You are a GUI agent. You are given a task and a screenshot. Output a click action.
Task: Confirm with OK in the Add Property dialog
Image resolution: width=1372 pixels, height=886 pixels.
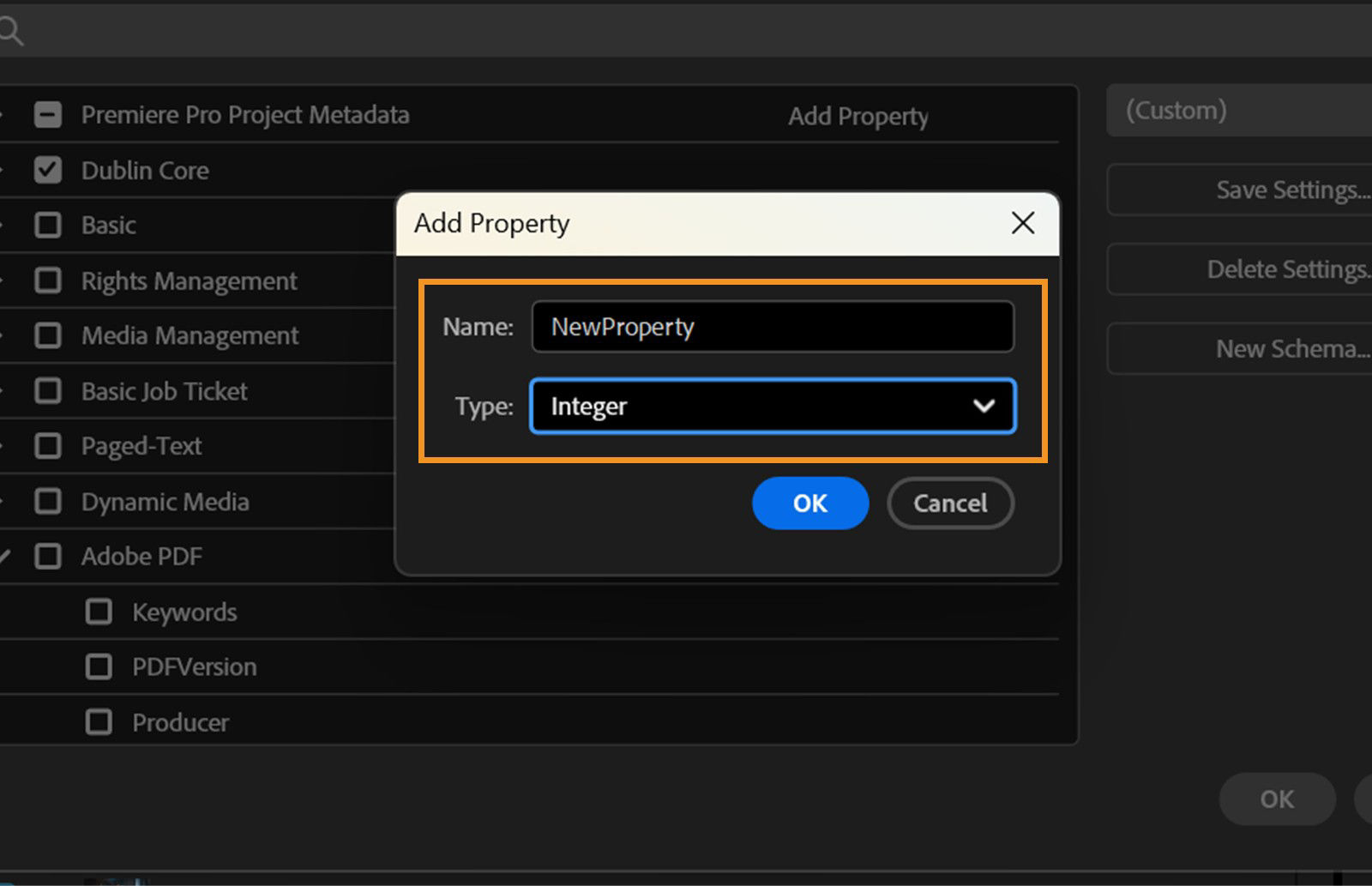pos(809,503)
